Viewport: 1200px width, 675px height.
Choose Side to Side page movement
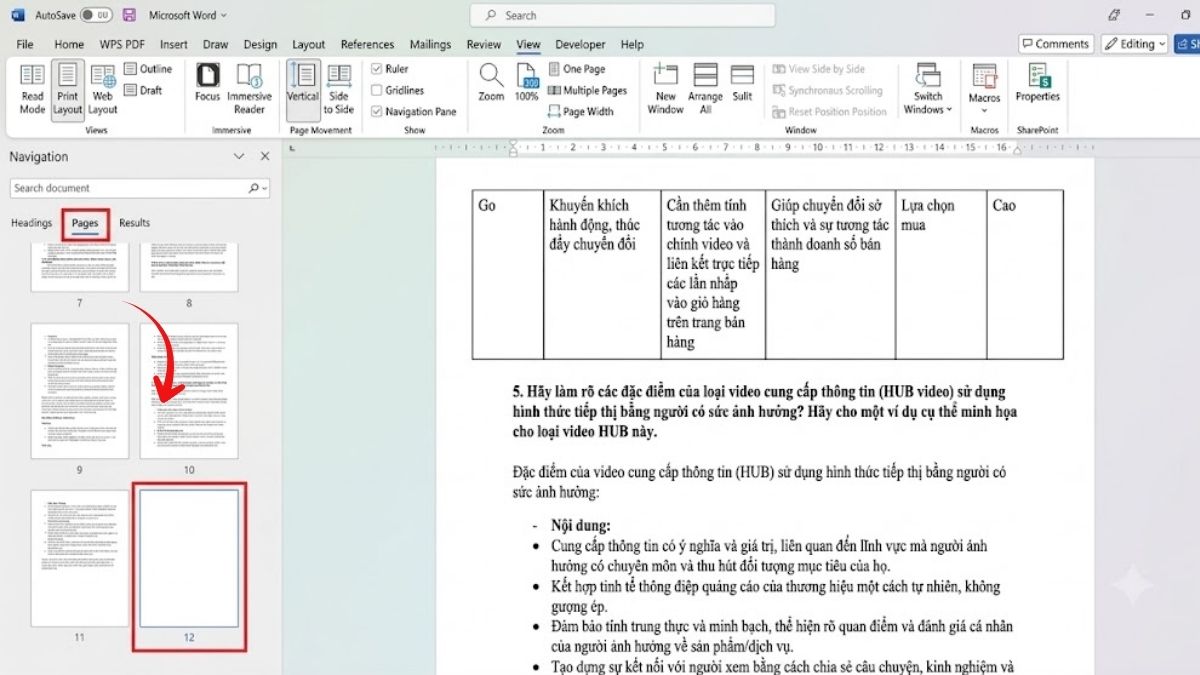pos(338,88)
